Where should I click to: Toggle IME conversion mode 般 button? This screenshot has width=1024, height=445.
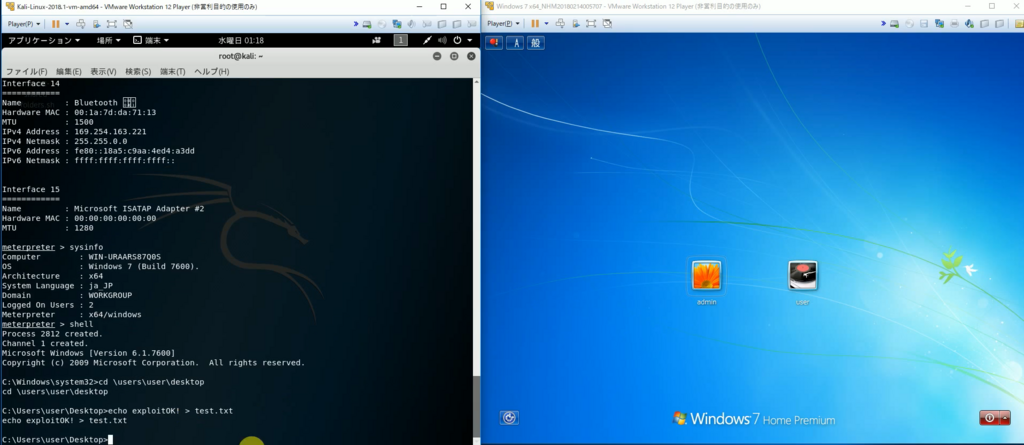point(536,42)
